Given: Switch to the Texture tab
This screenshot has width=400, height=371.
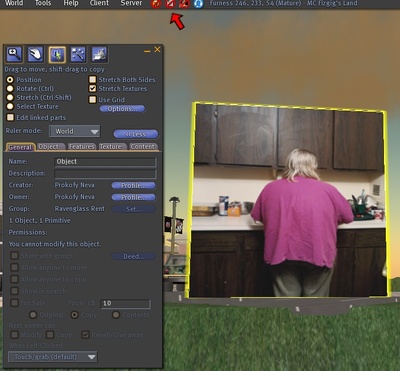Looking at the screenshot, I should tap(112, 147).
